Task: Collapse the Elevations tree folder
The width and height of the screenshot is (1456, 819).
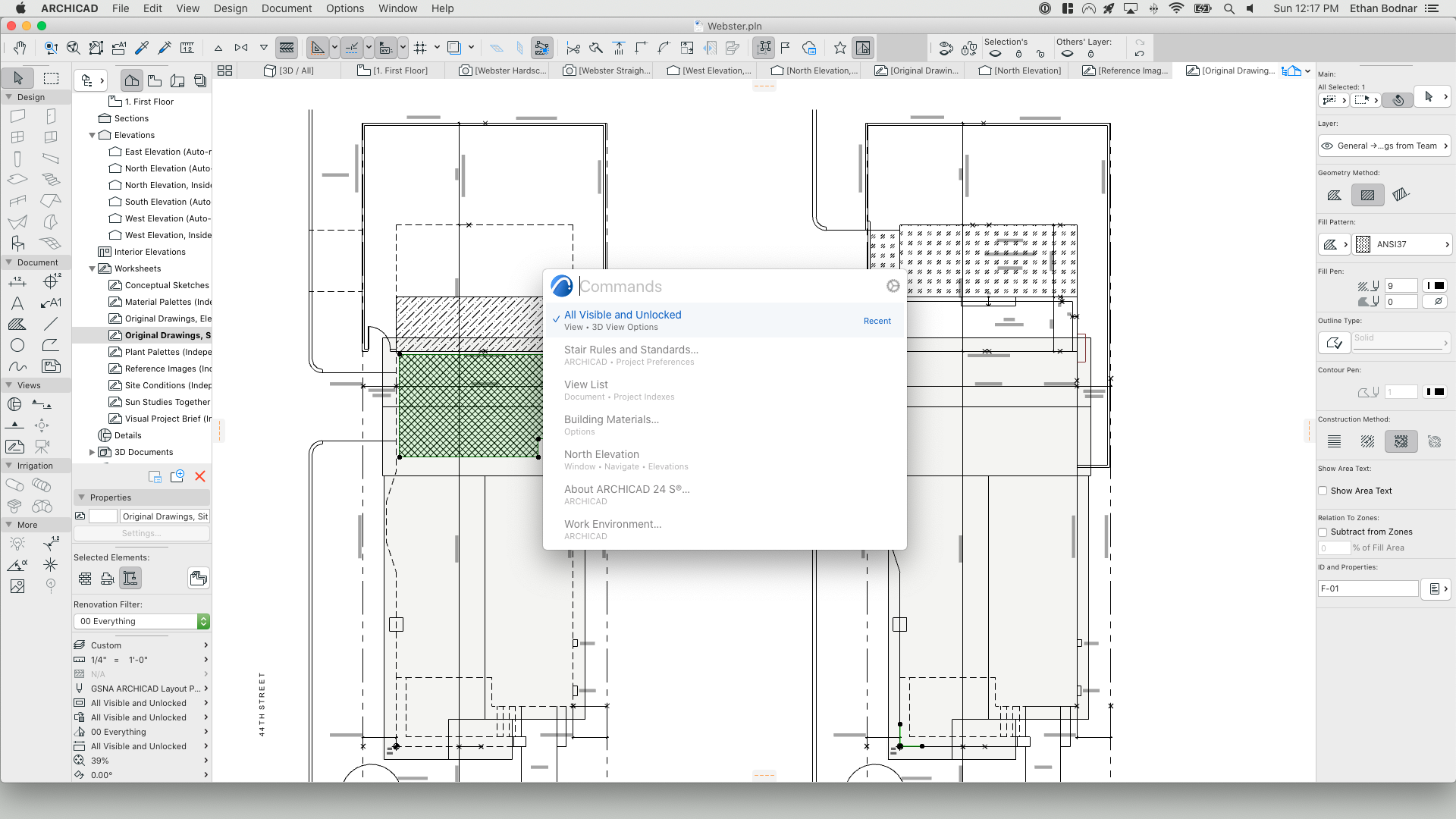Action: [93, 135]
